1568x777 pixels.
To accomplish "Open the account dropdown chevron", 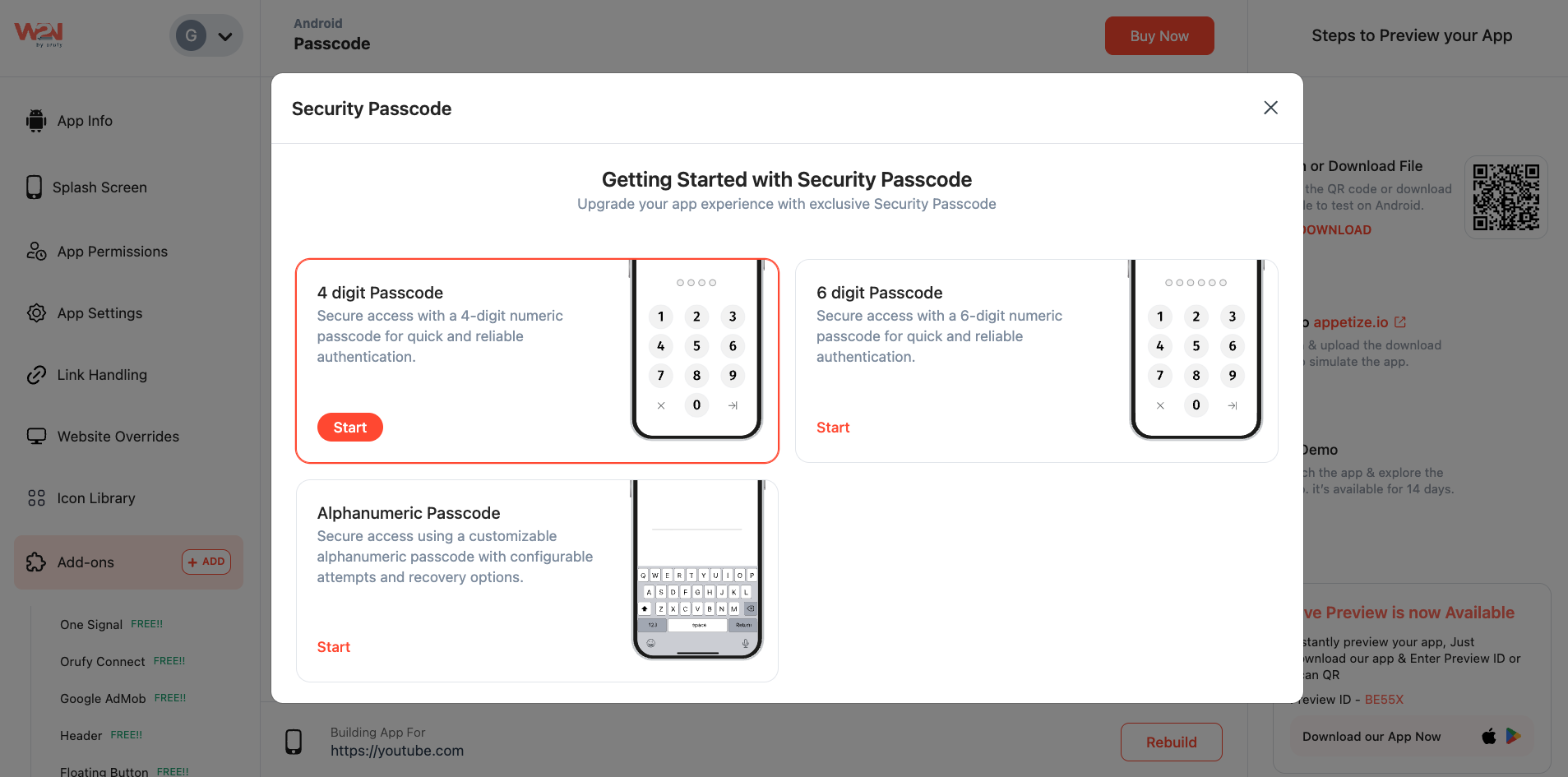I will (225, 36).
